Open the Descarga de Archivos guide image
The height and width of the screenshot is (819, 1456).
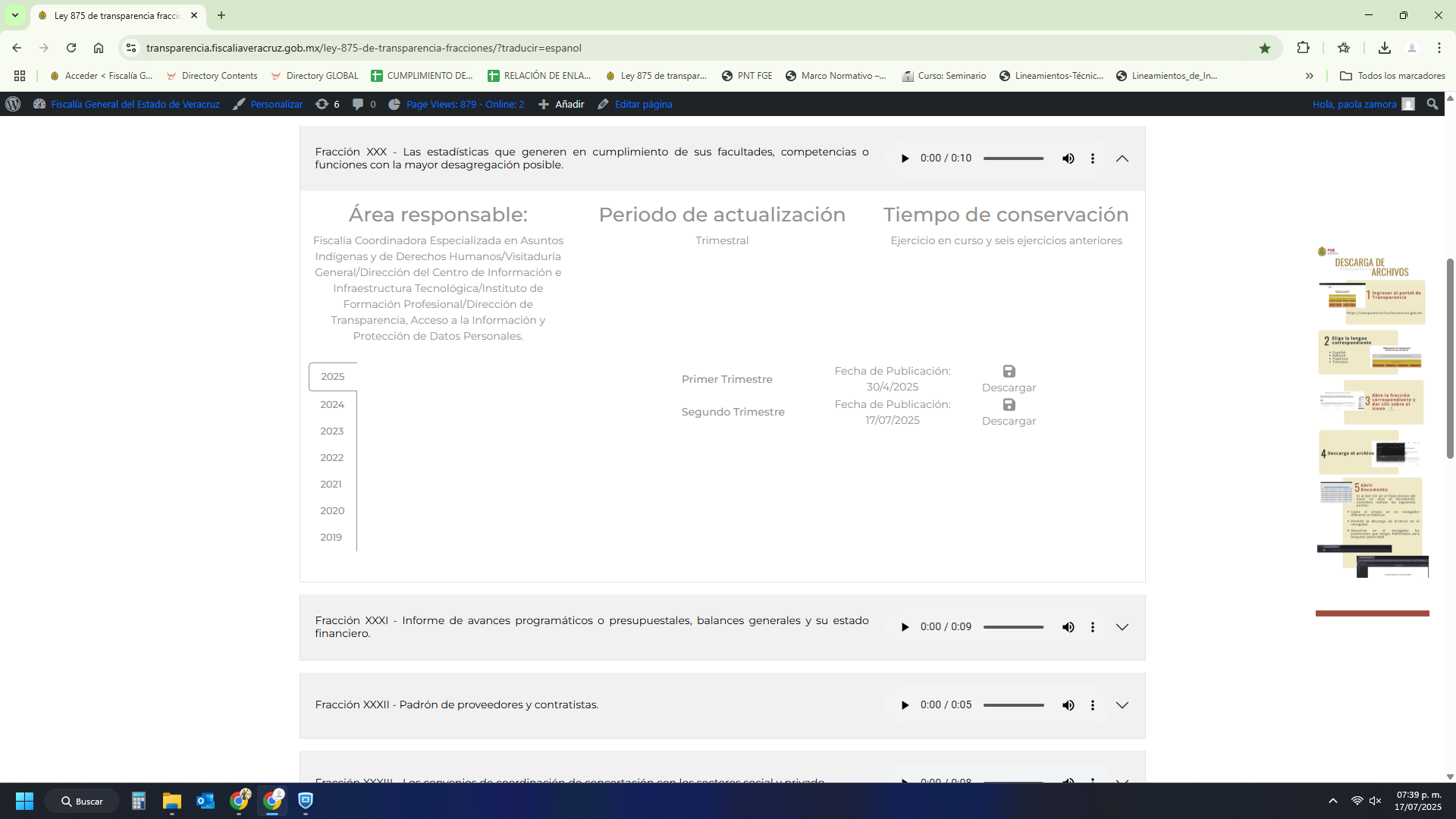click(1373, 409)
